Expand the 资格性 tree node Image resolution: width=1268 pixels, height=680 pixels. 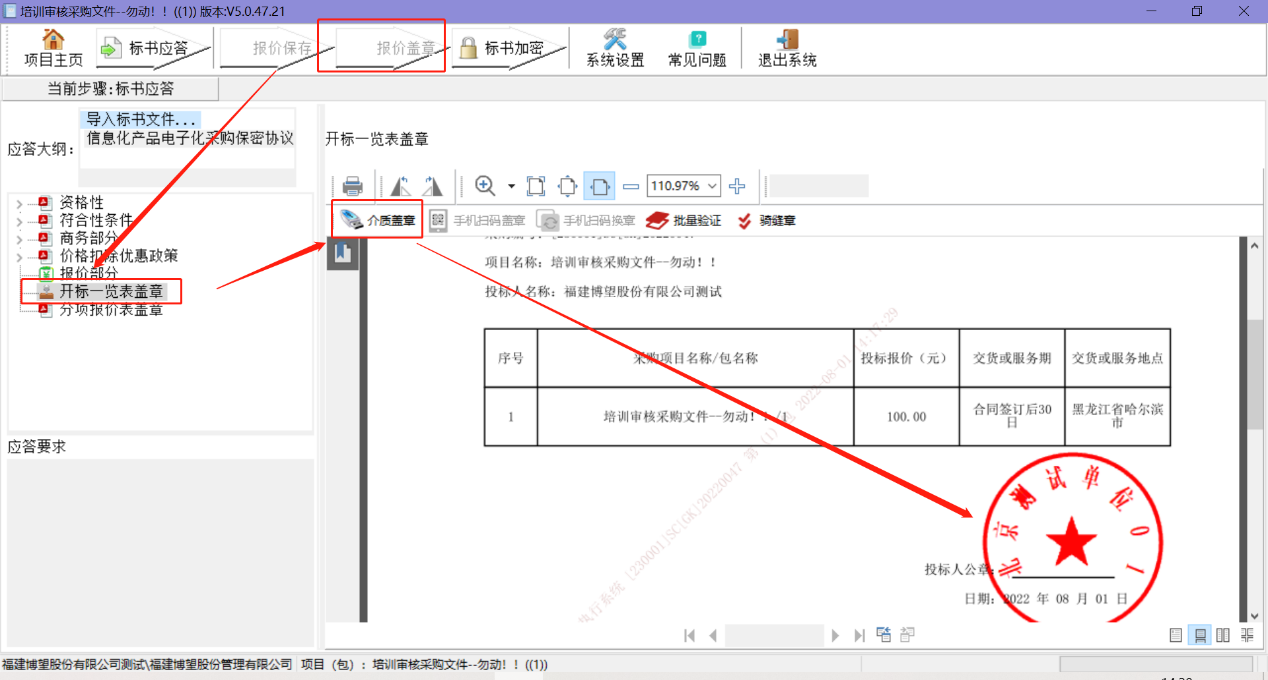pos(19,203)
